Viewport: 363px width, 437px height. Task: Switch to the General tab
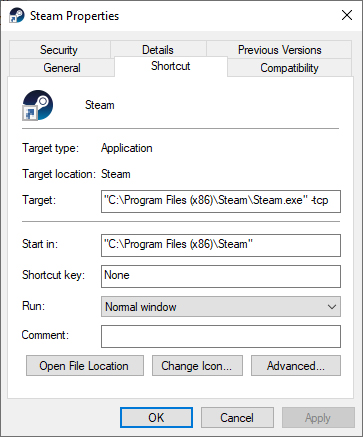coord(62,68)
